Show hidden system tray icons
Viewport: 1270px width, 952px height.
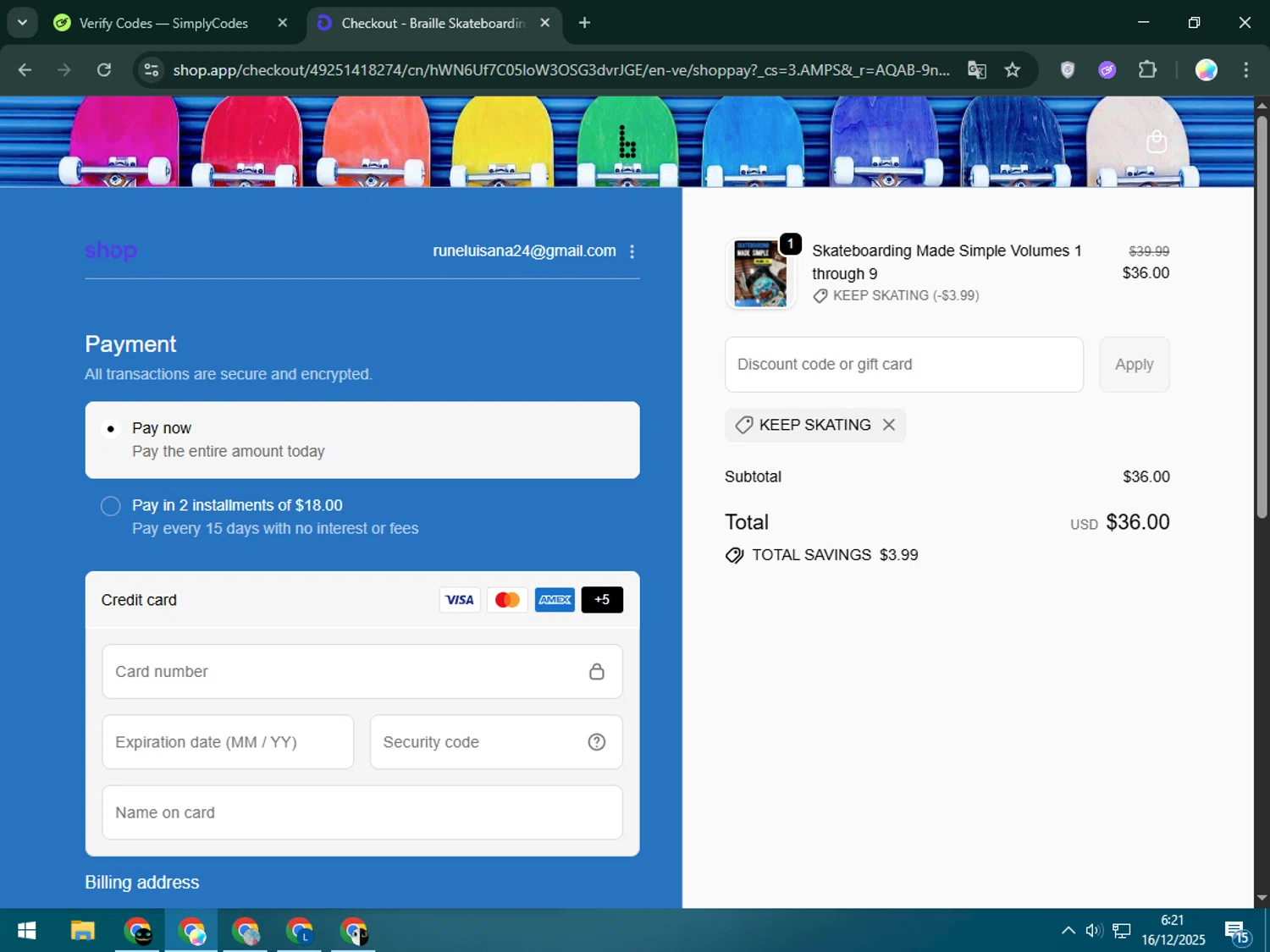tap(1068, 931)
